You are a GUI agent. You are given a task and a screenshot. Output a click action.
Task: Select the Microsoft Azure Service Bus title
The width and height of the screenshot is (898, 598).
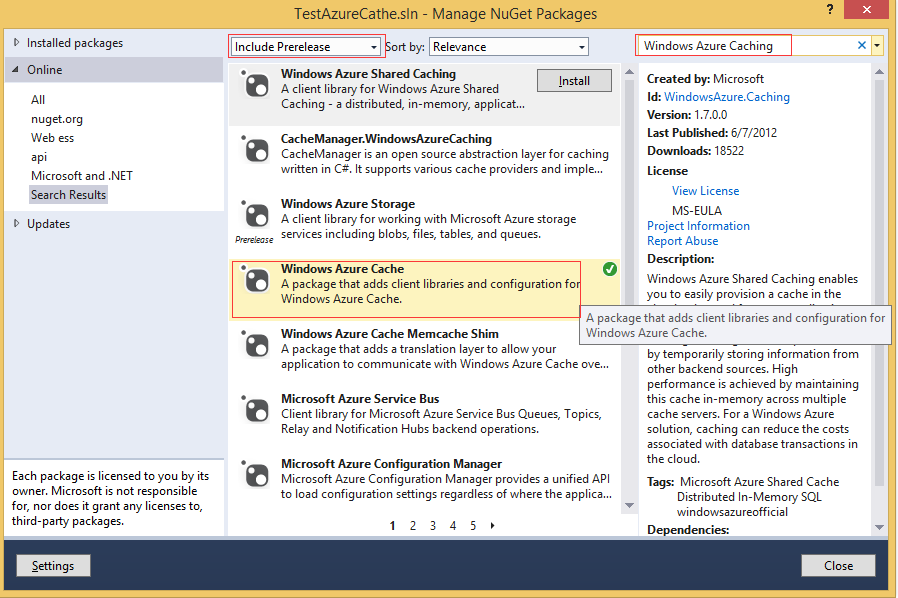click(360, 399)
